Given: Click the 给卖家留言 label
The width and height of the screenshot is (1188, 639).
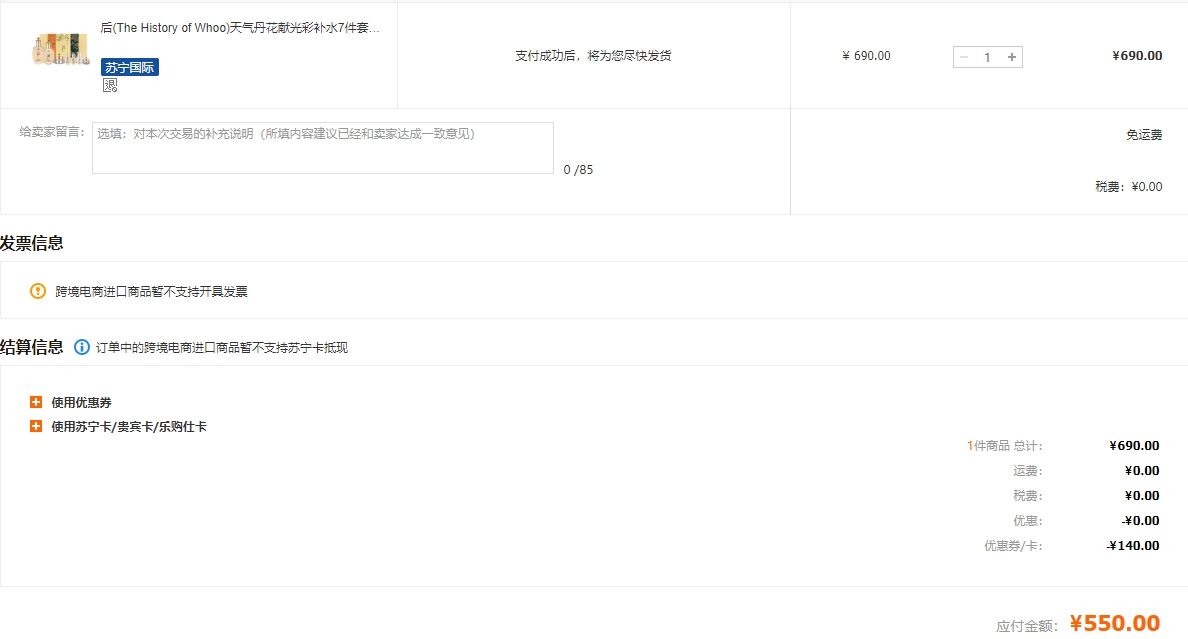Looking at the screenshot, I should pos(52,132).
